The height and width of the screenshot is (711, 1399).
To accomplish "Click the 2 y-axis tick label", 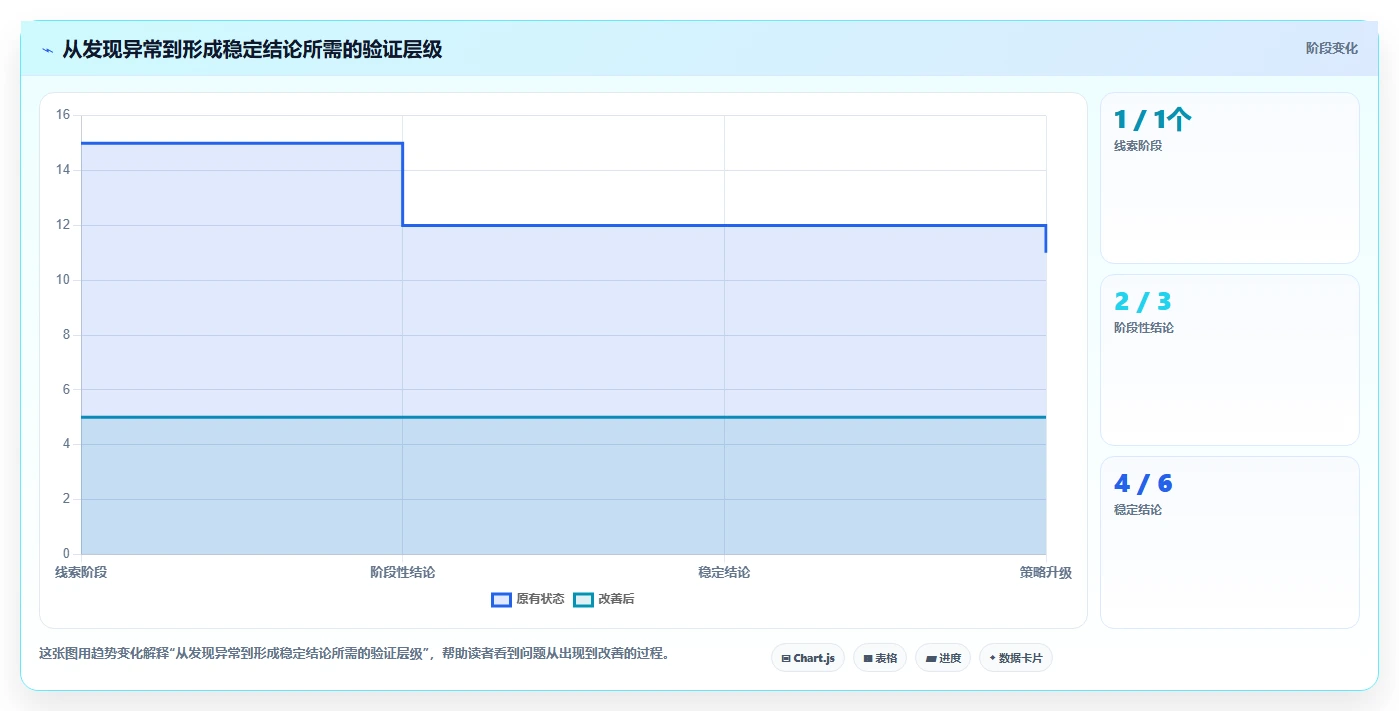I will [66, 499].
